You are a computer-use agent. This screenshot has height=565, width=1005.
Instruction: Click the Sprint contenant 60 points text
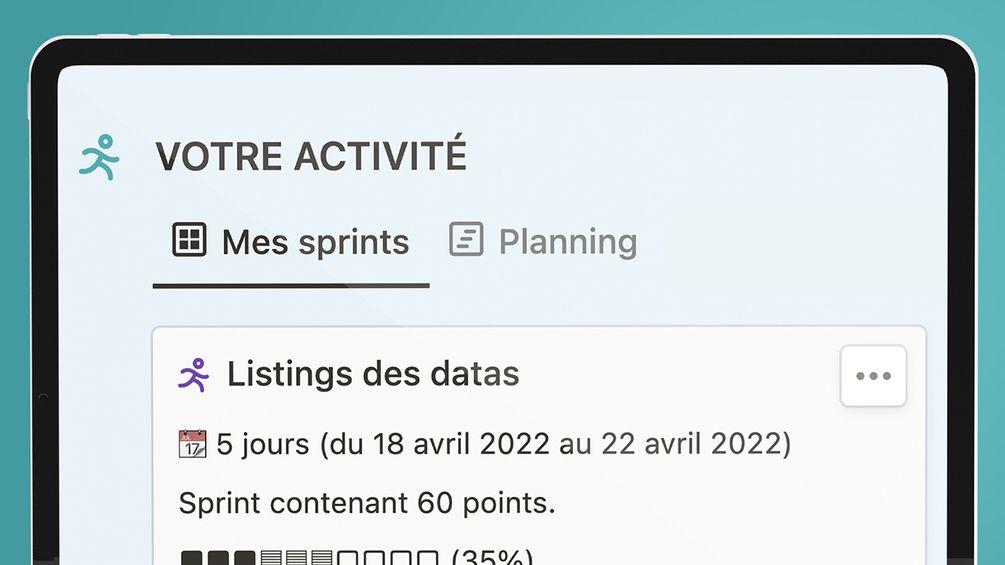367,503
